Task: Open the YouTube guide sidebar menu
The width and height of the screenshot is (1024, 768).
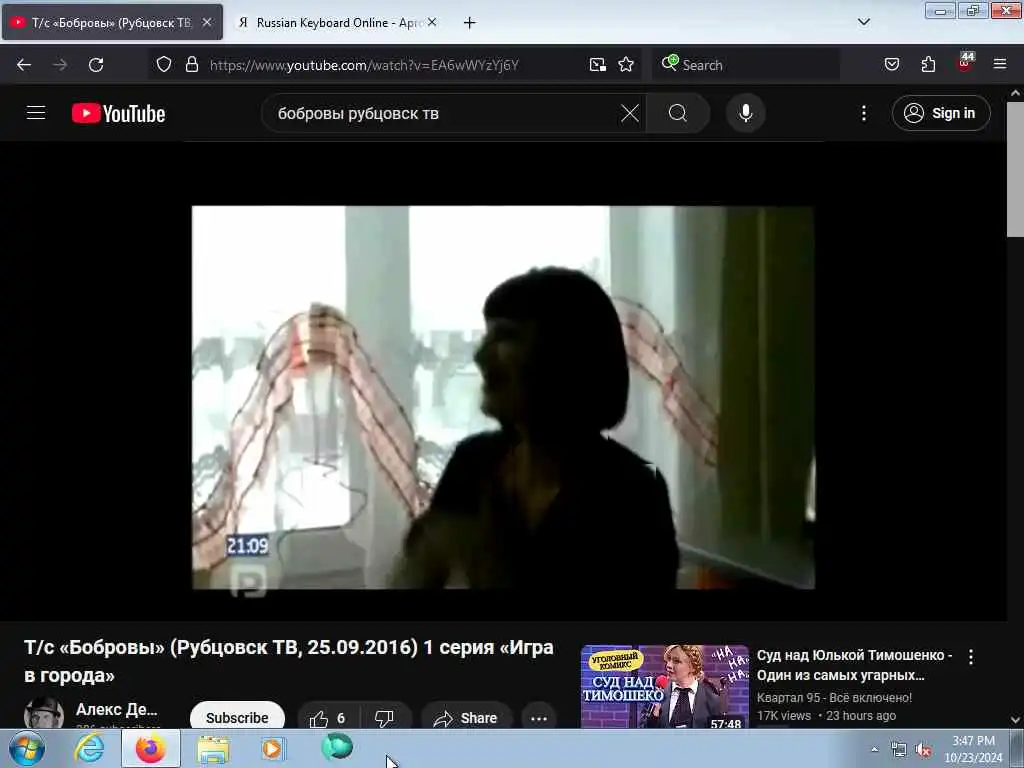Action: pyautogui.click(x=36, y=113)
